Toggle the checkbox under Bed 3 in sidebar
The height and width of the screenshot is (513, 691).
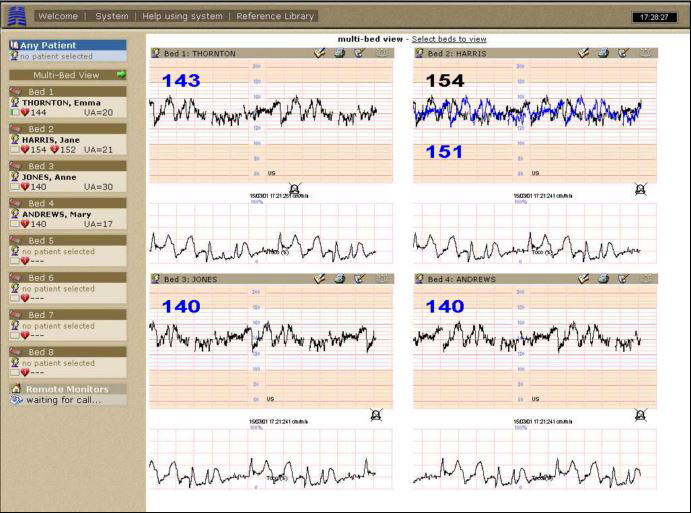(14, 187)
